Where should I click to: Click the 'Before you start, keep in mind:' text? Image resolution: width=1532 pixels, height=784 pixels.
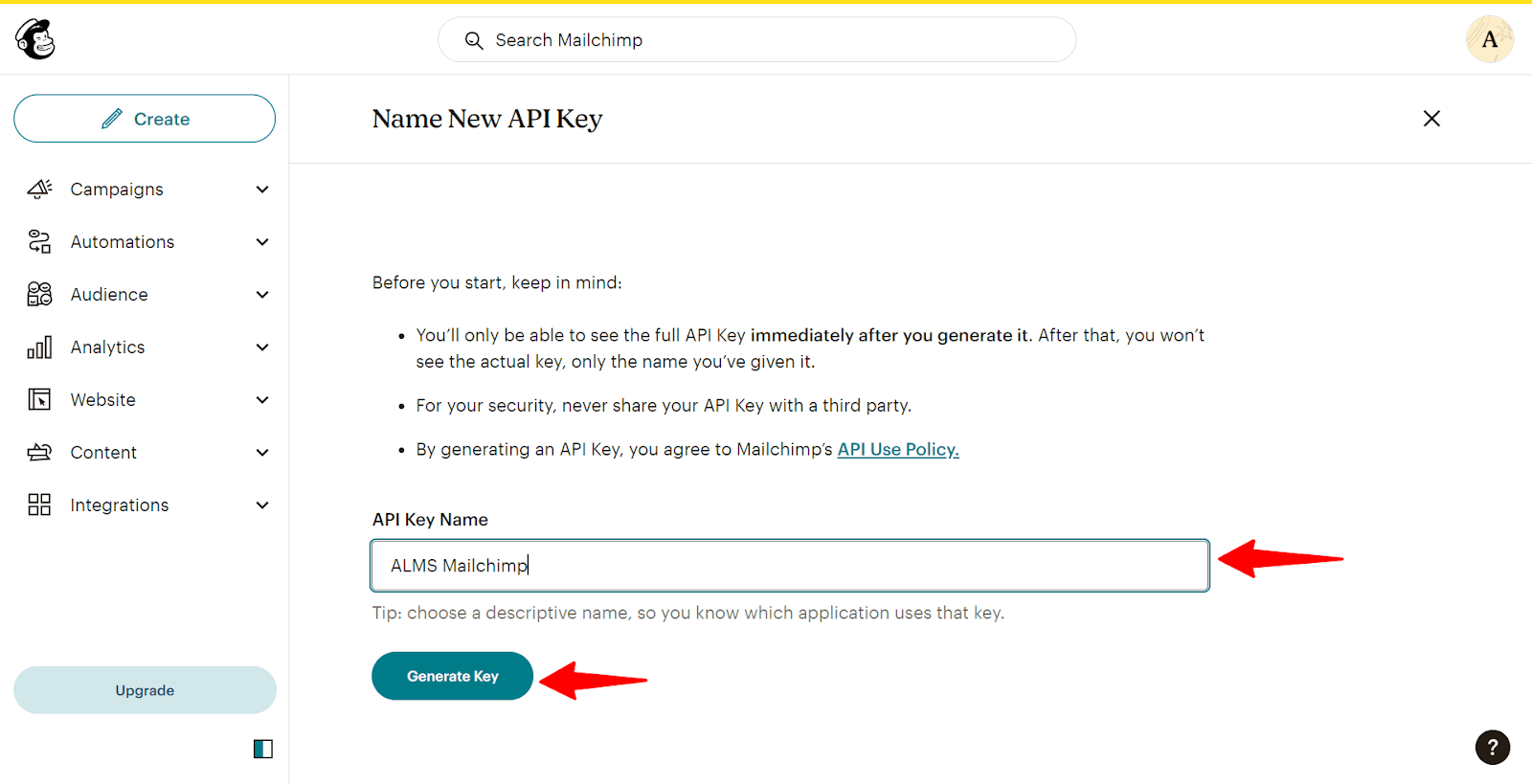[497, 283]
